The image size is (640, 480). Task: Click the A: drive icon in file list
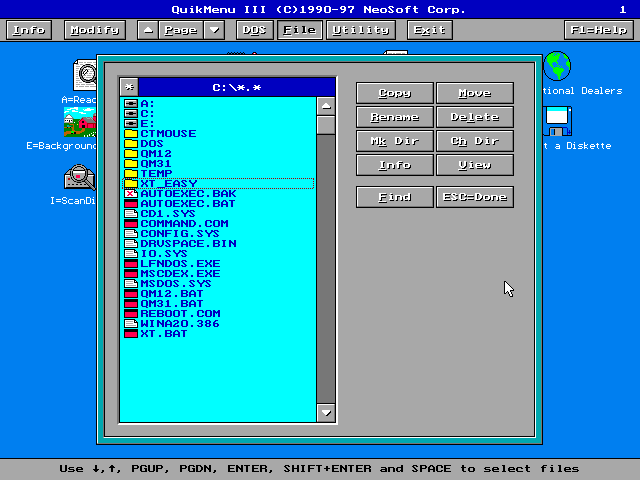131,104
